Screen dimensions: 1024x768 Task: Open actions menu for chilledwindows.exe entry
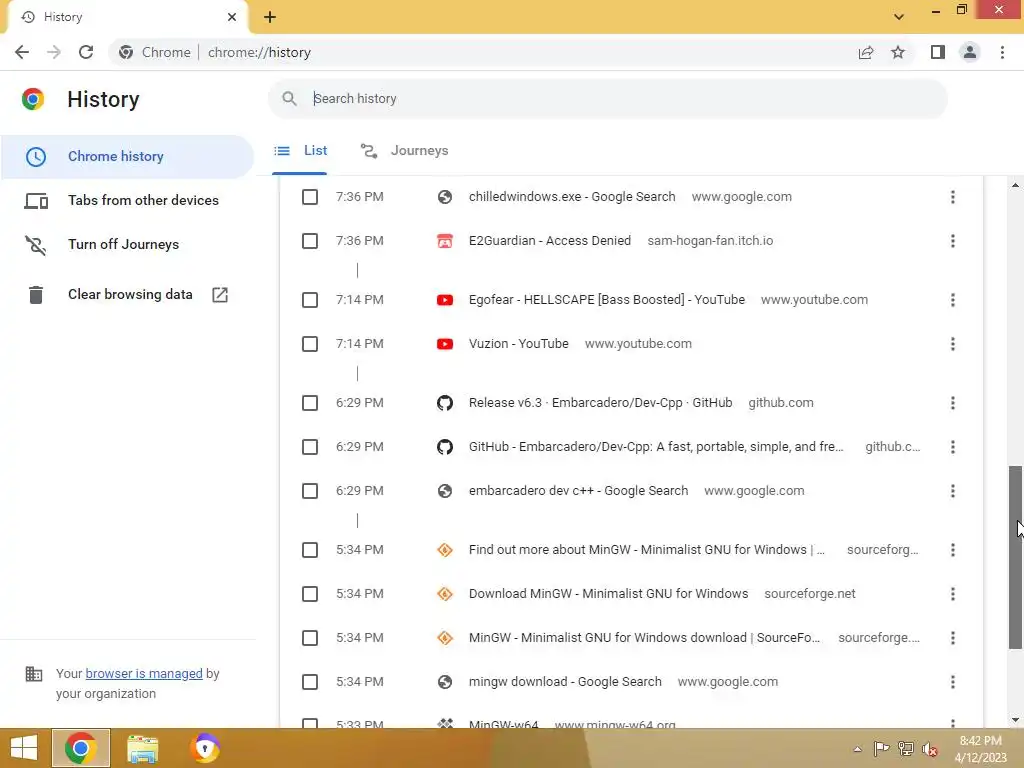pyautogui.click(x=953, y=197)
